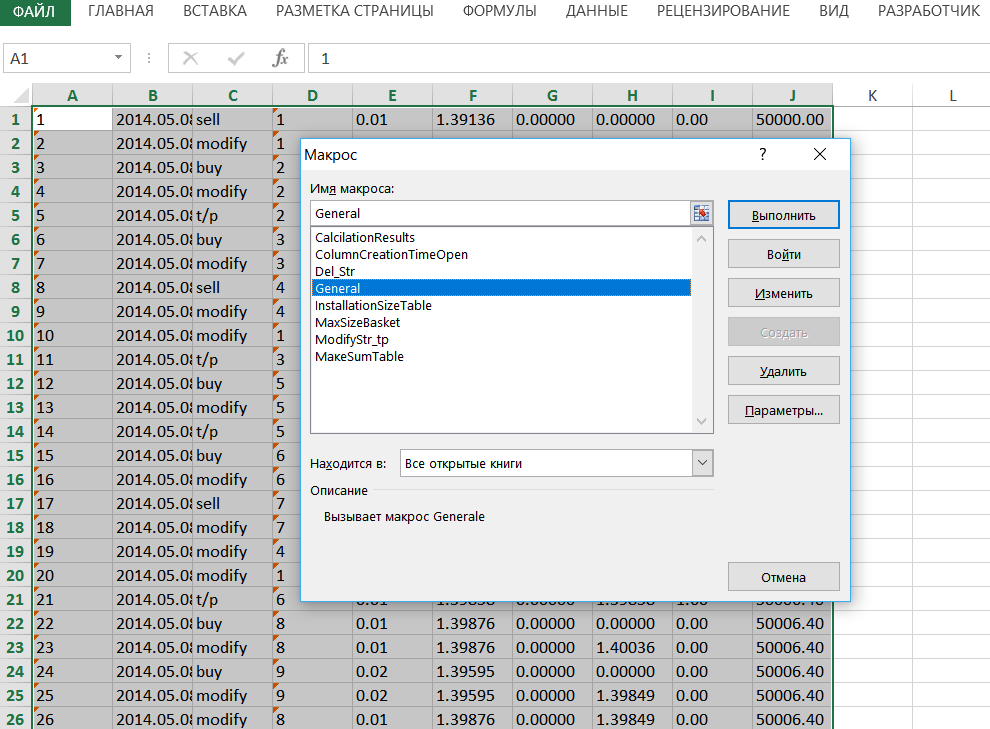Click the Изменить button
The height and width of the screenshot is (729, 990).
click(784, 293)
